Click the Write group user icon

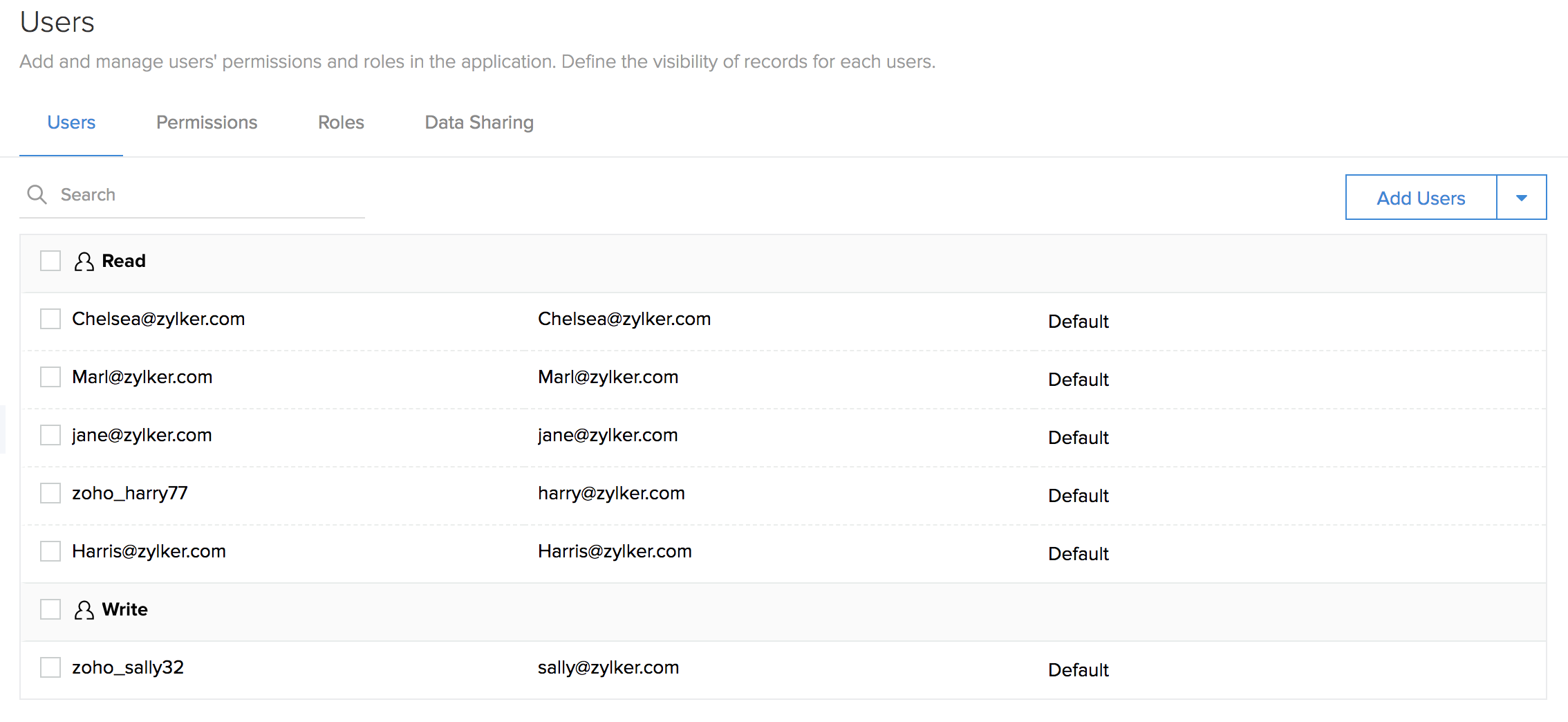pyautogui.click(x=84, y=610)
